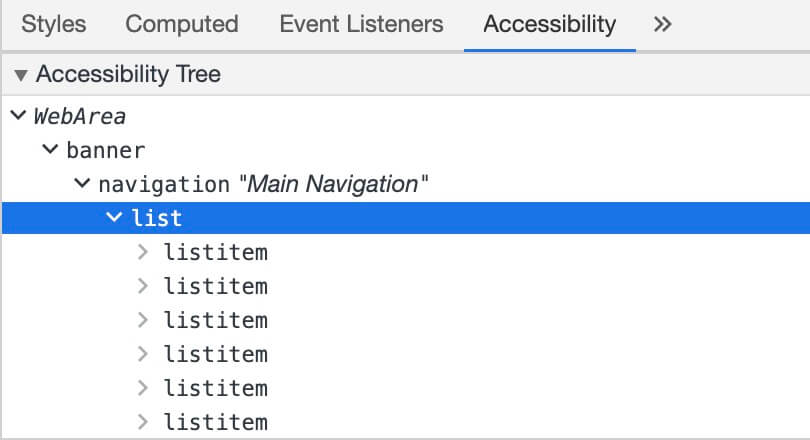
Task: Select the WebArea tree node
Action: [x=80, y=116]
